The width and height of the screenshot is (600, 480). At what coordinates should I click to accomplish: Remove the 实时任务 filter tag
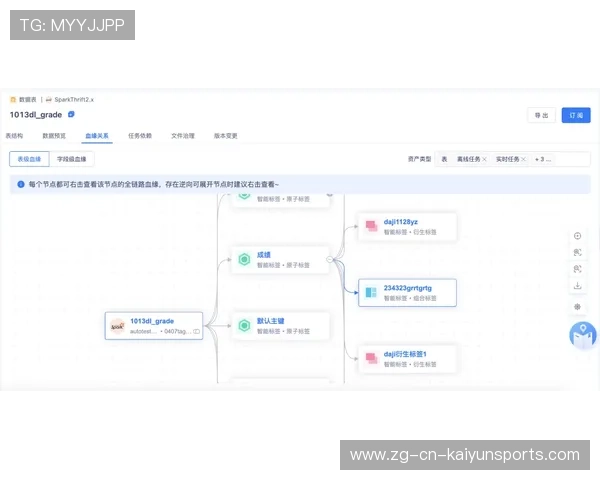(523, 159)
